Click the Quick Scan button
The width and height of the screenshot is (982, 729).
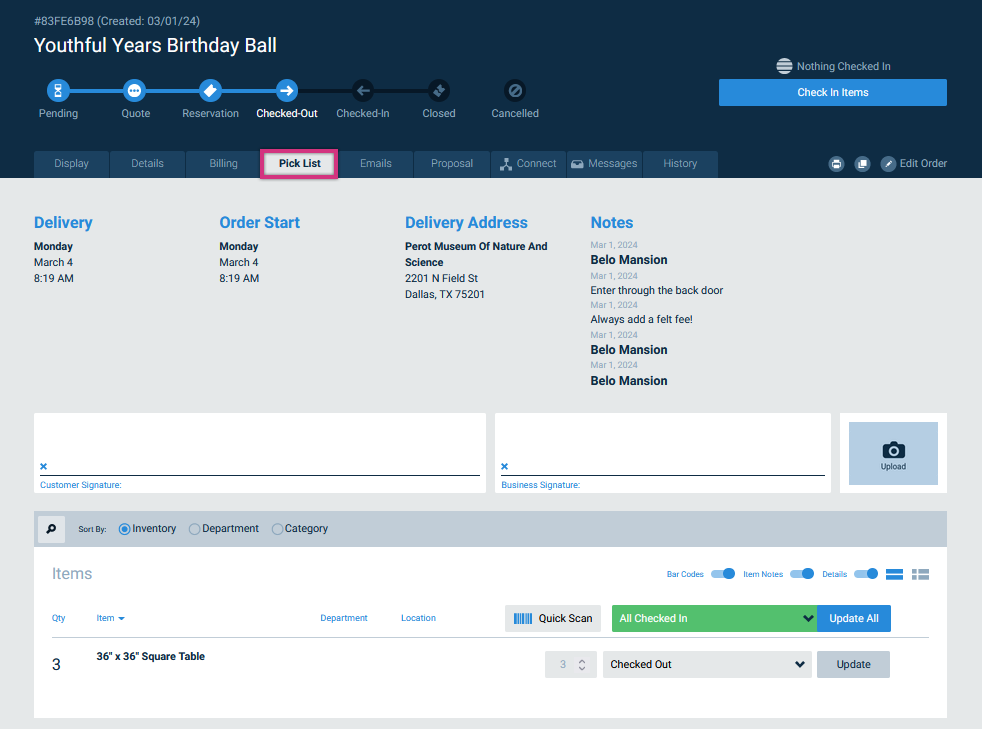click(x=553, y=618)
